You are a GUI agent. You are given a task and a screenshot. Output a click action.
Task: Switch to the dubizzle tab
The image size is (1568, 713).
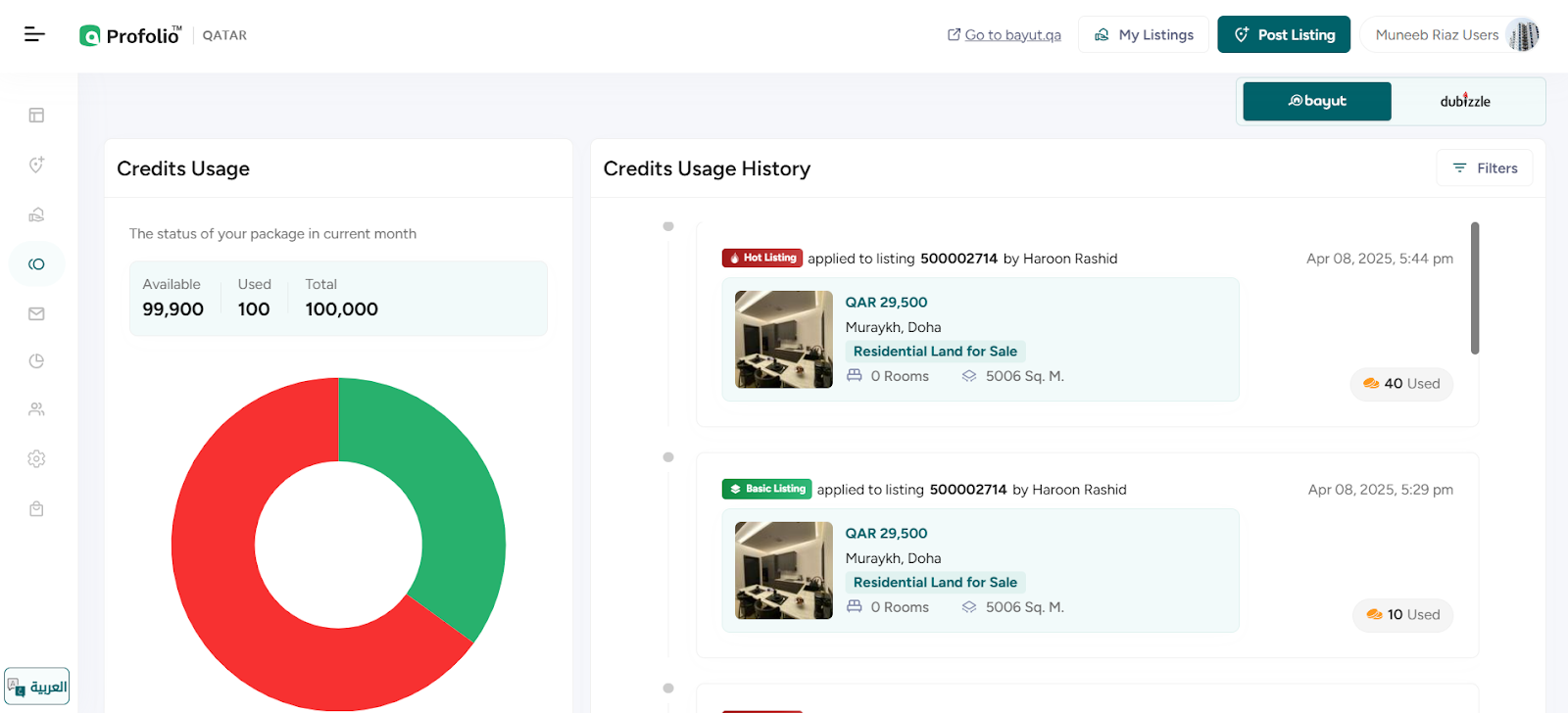pos(1465,101)
